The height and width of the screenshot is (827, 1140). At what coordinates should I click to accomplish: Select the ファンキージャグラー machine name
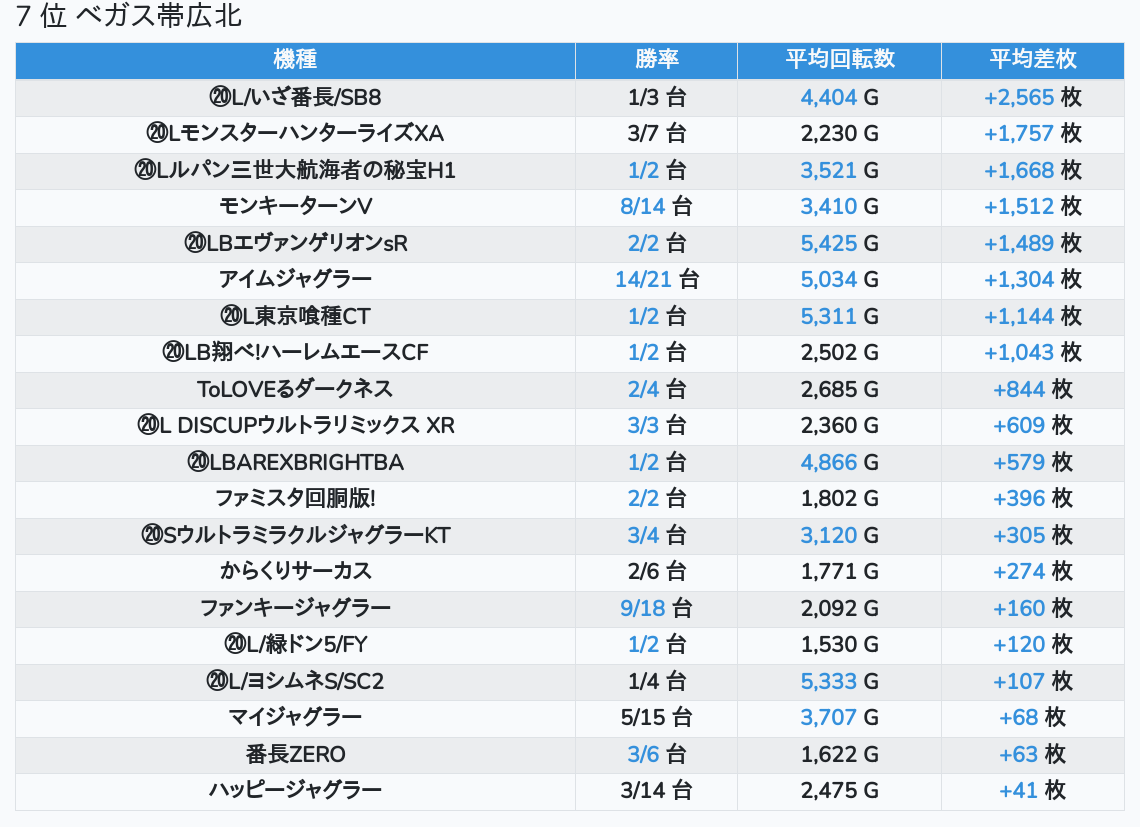(x=295, y=608)
